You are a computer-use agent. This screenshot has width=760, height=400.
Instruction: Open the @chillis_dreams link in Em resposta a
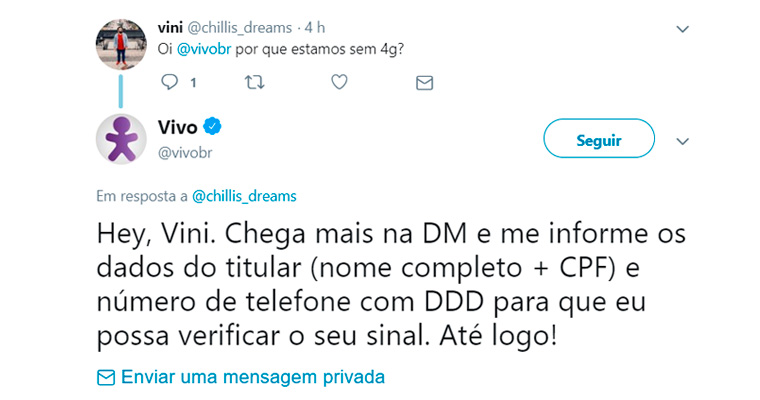pos(243,195)
